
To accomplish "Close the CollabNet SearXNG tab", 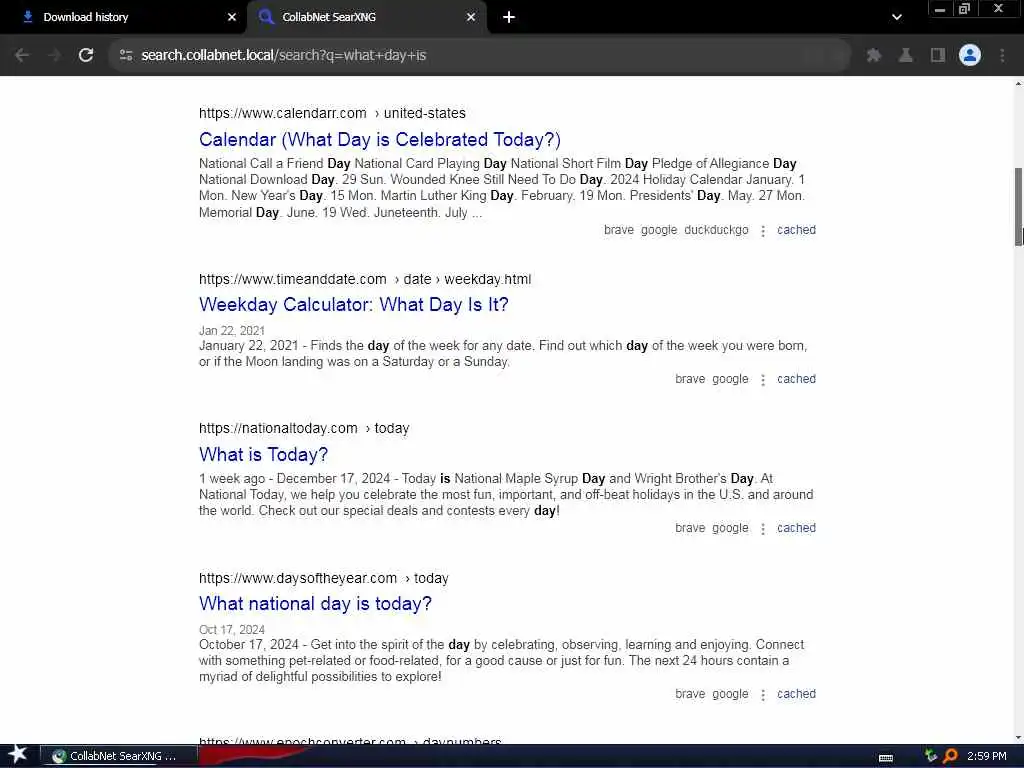I will pyautogui.click(x=471, y=18).
